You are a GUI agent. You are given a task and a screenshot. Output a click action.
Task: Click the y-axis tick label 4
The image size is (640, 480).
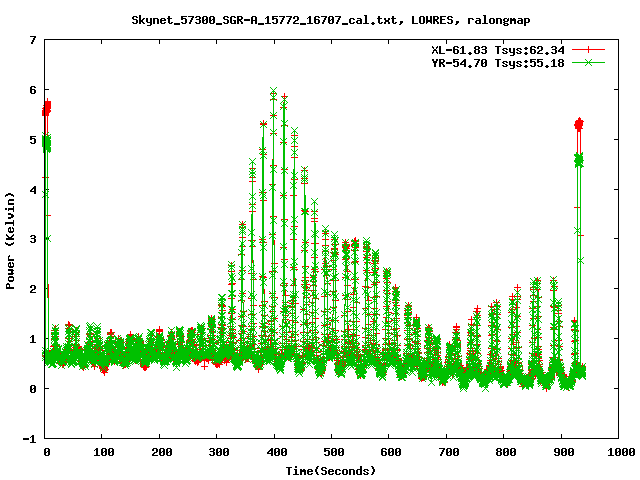tap(33, 190)
